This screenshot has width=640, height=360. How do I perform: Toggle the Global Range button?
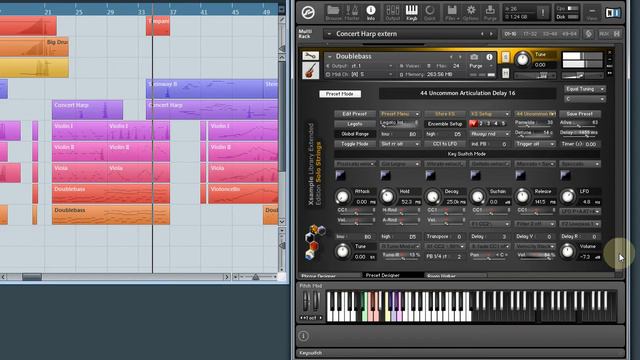coord(355,134)
